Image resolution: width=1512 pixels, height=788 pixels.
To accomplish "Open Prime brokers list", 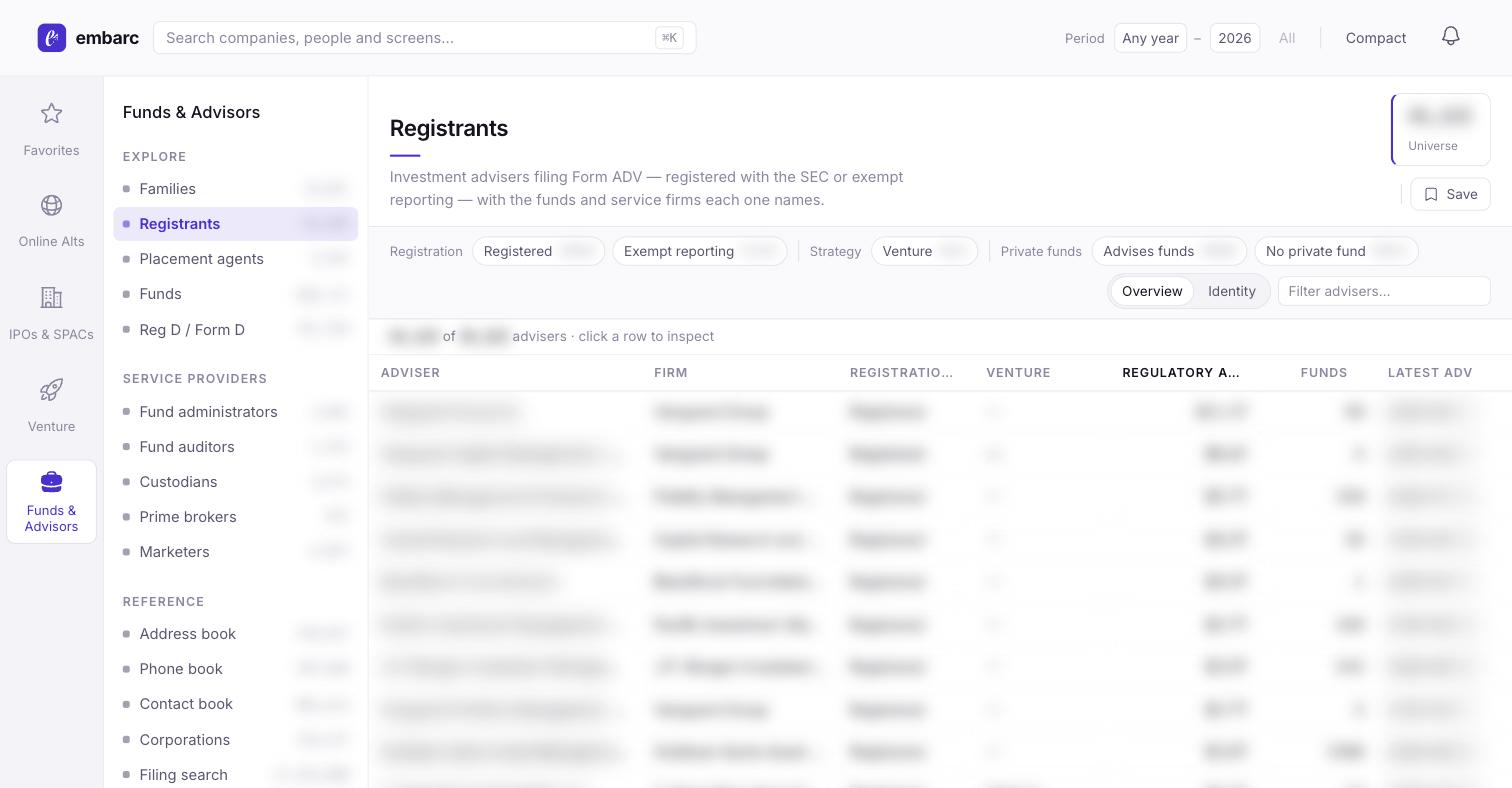I will point(236,517).
